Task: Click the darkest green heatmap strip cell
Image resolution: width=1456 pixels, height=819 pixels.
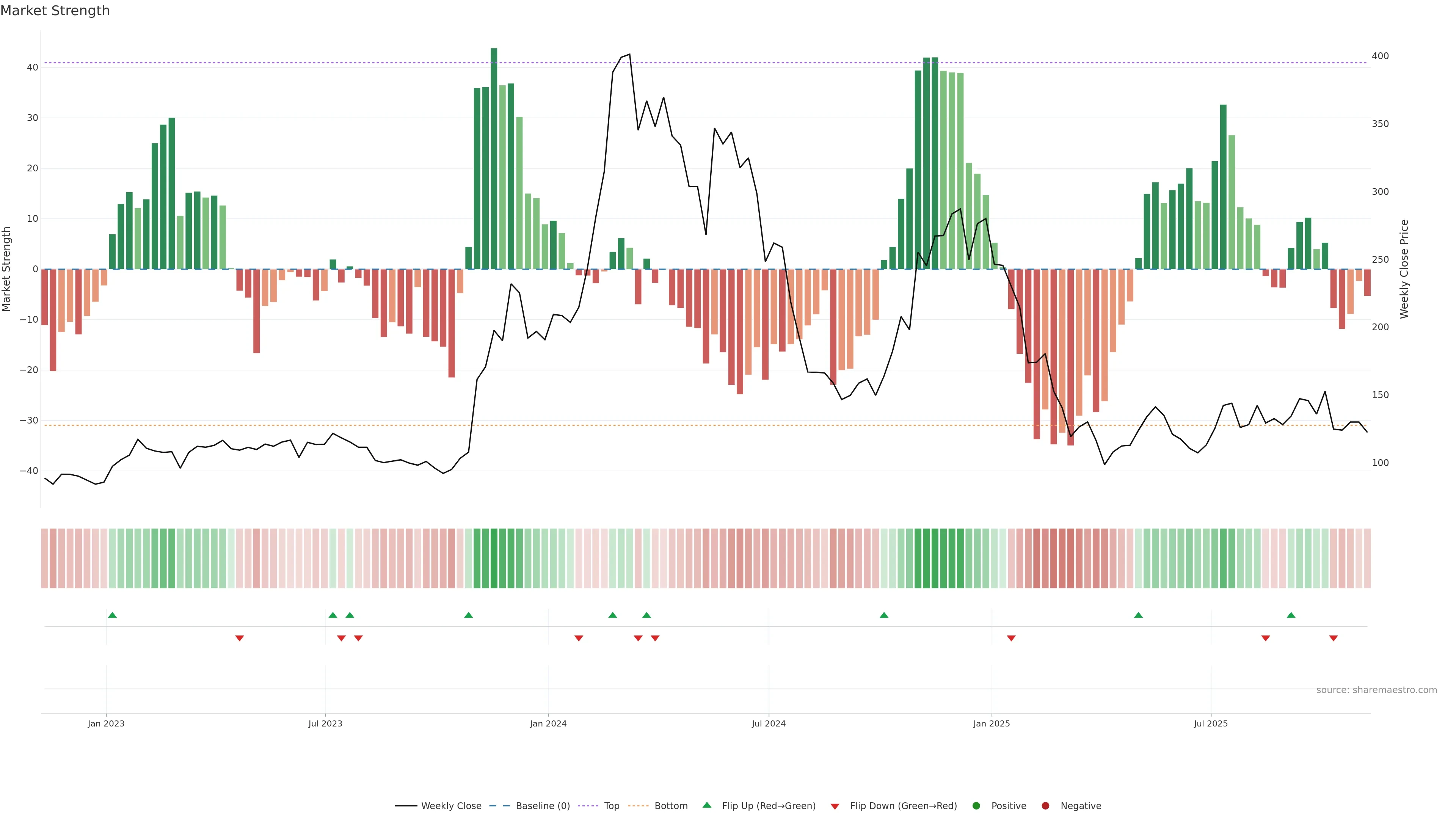Action: pyautogui.click(x=494, y=558)
